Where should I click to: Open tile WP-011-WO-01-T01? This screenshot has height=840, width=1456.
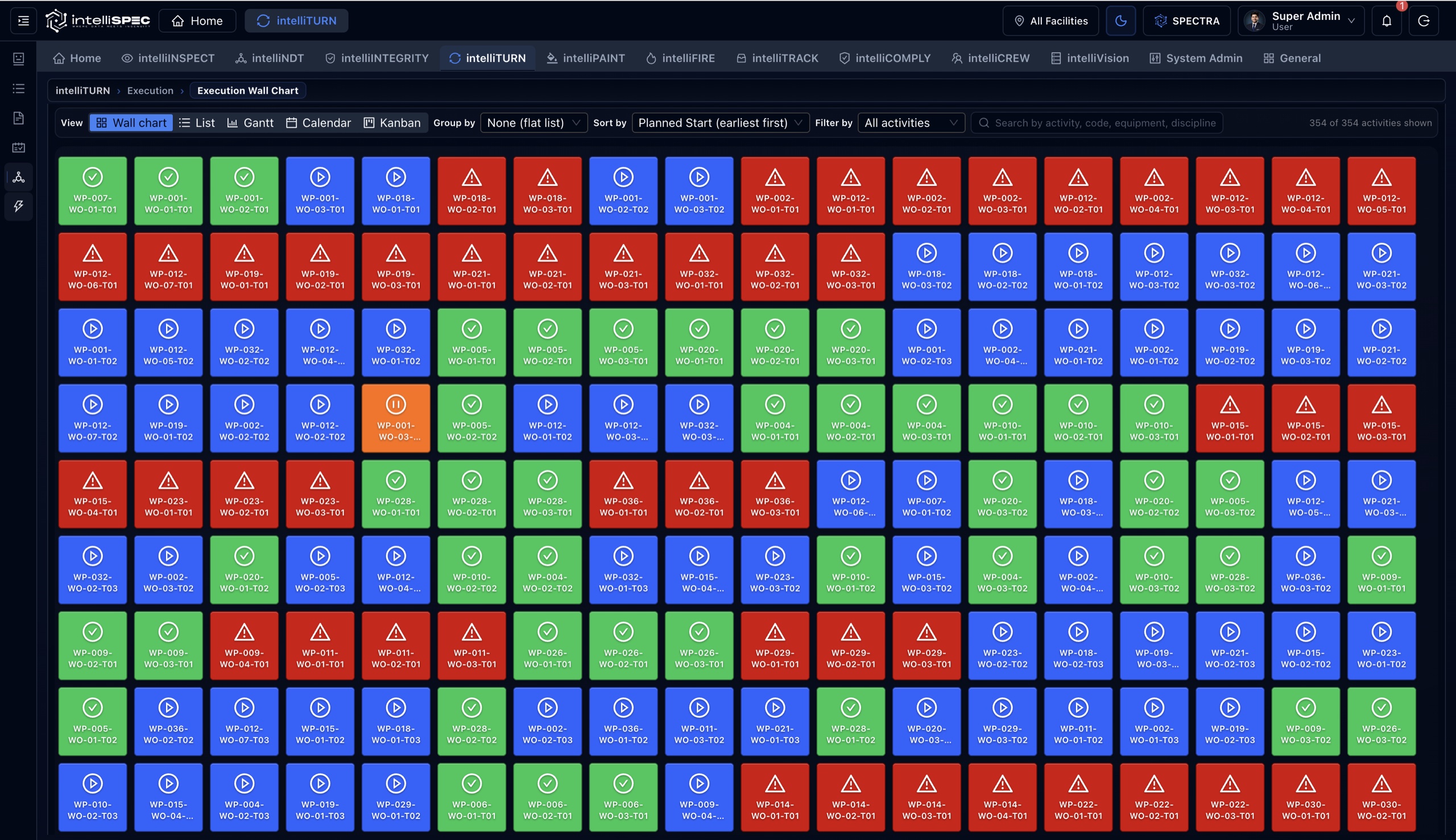point(320,645)
